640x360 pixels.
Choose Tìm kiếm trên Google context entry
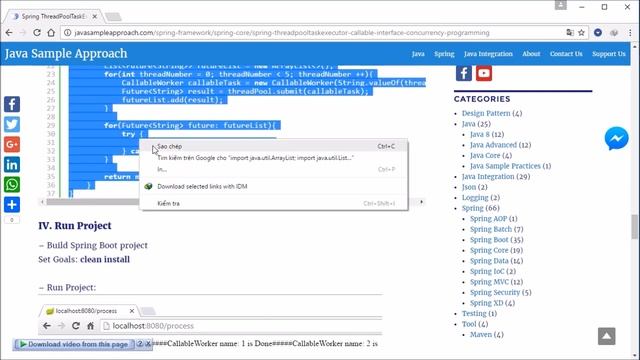(273, 158)
